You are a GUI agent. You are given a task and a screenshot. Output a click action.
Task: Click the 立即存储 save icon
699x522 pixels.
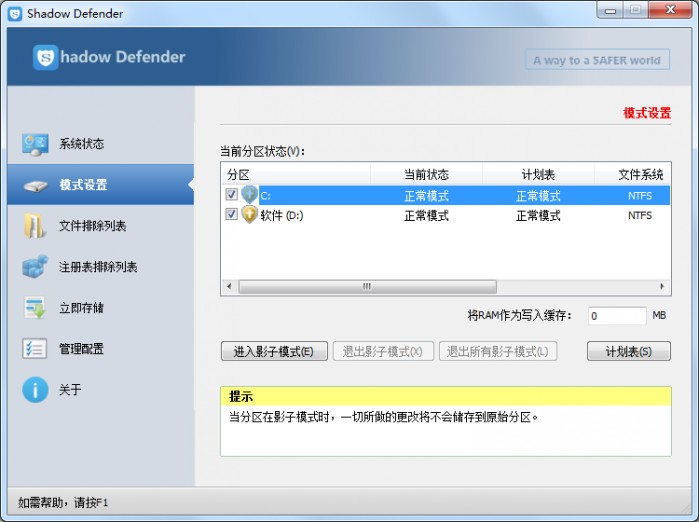(x=35, y=308)
